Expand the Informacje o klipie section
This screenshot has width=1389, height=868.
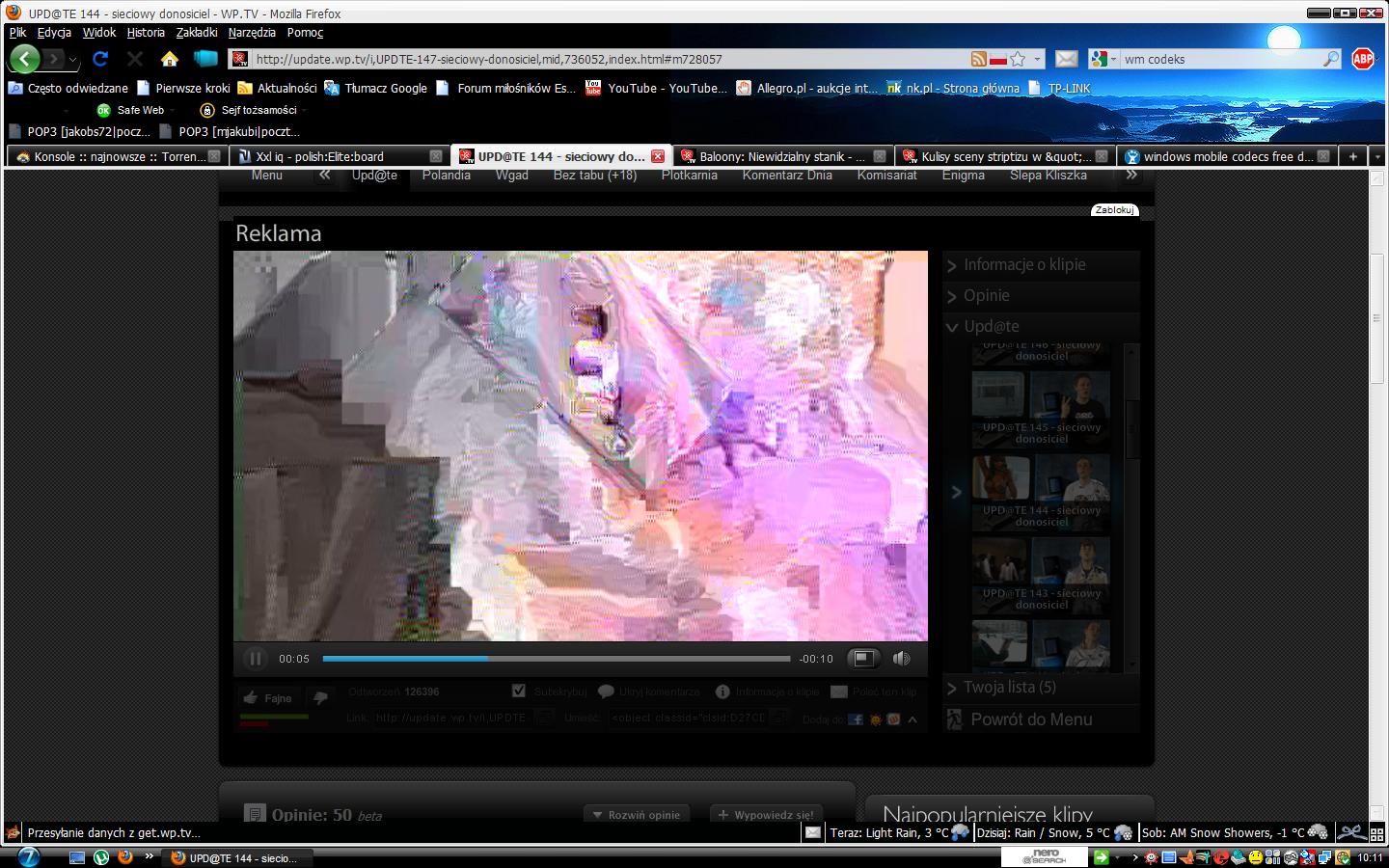[1024, 265]
